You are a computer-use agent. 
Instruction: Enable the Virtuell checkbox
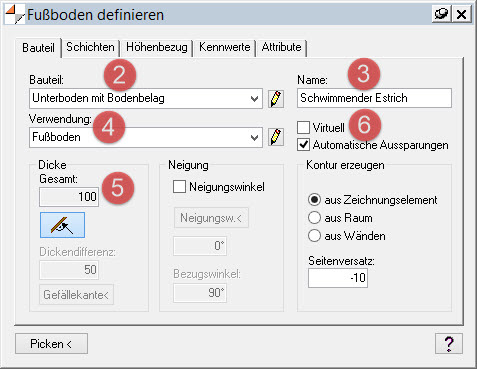(x=303, y=127)
